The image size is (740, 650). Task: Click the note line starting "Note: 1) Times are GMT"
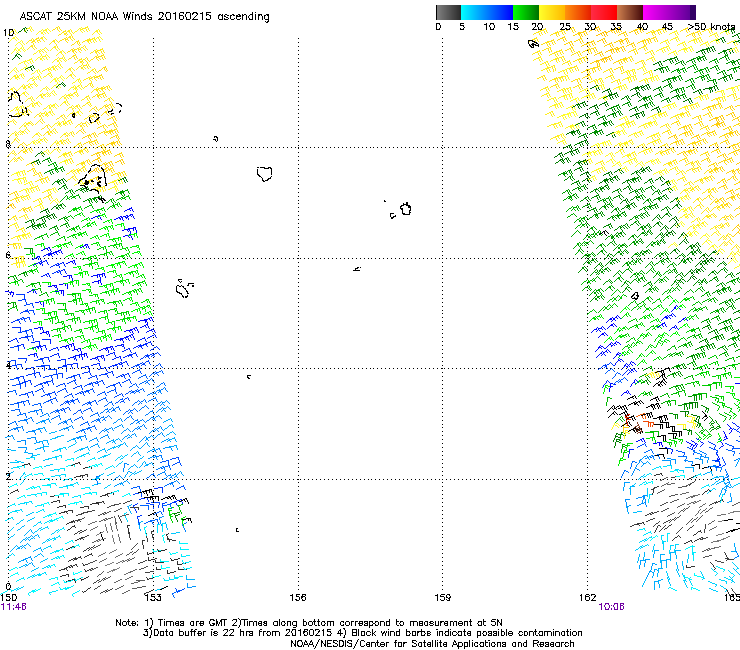pyautogui.click(x=309, y=623)
